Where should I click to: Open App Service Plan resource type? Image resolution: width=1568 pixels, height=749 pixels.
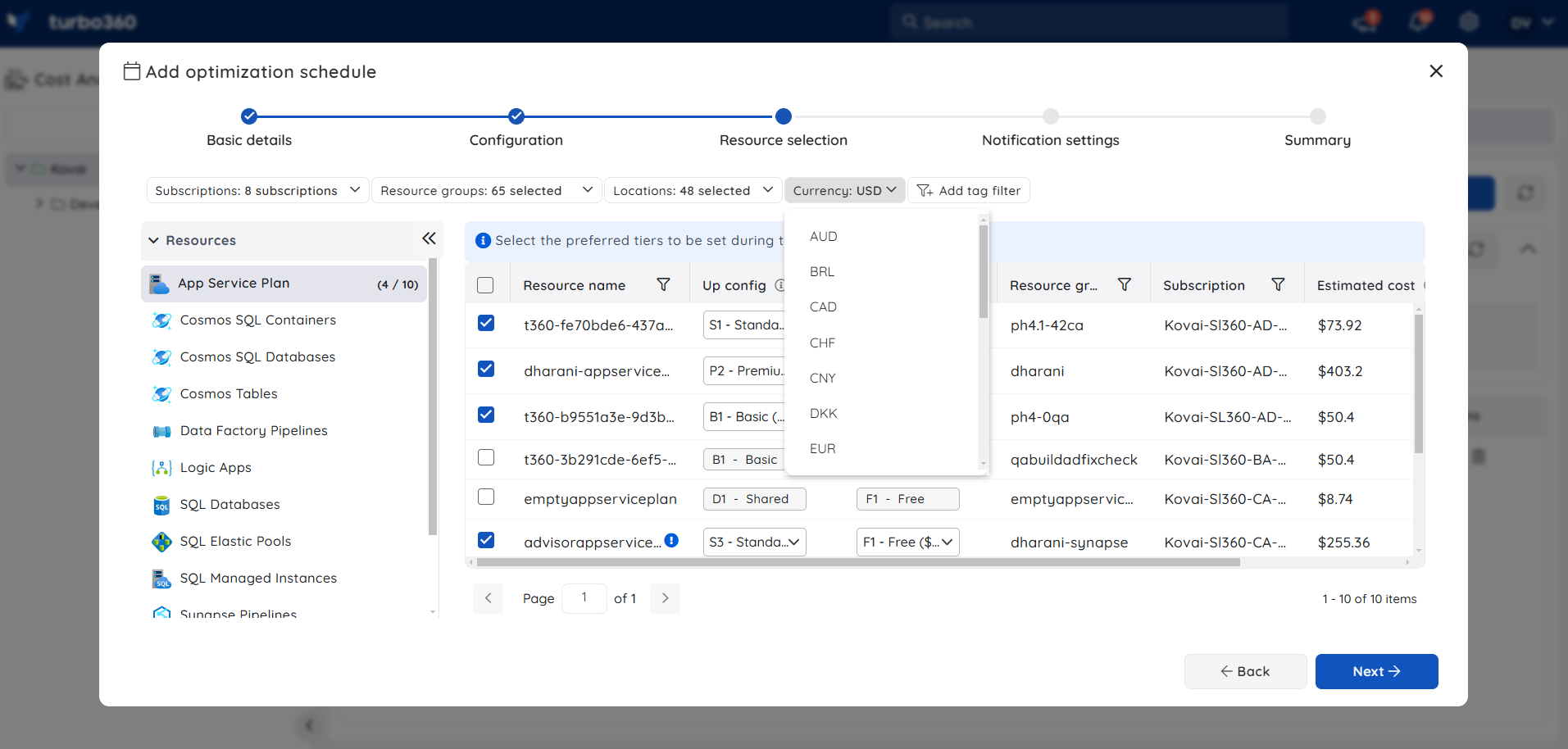click(284, 284)
